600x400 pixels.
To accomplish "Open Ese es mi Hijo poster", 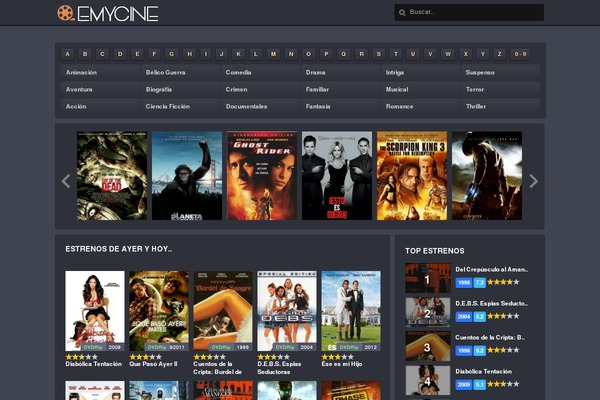I will (x=351, y=311).
